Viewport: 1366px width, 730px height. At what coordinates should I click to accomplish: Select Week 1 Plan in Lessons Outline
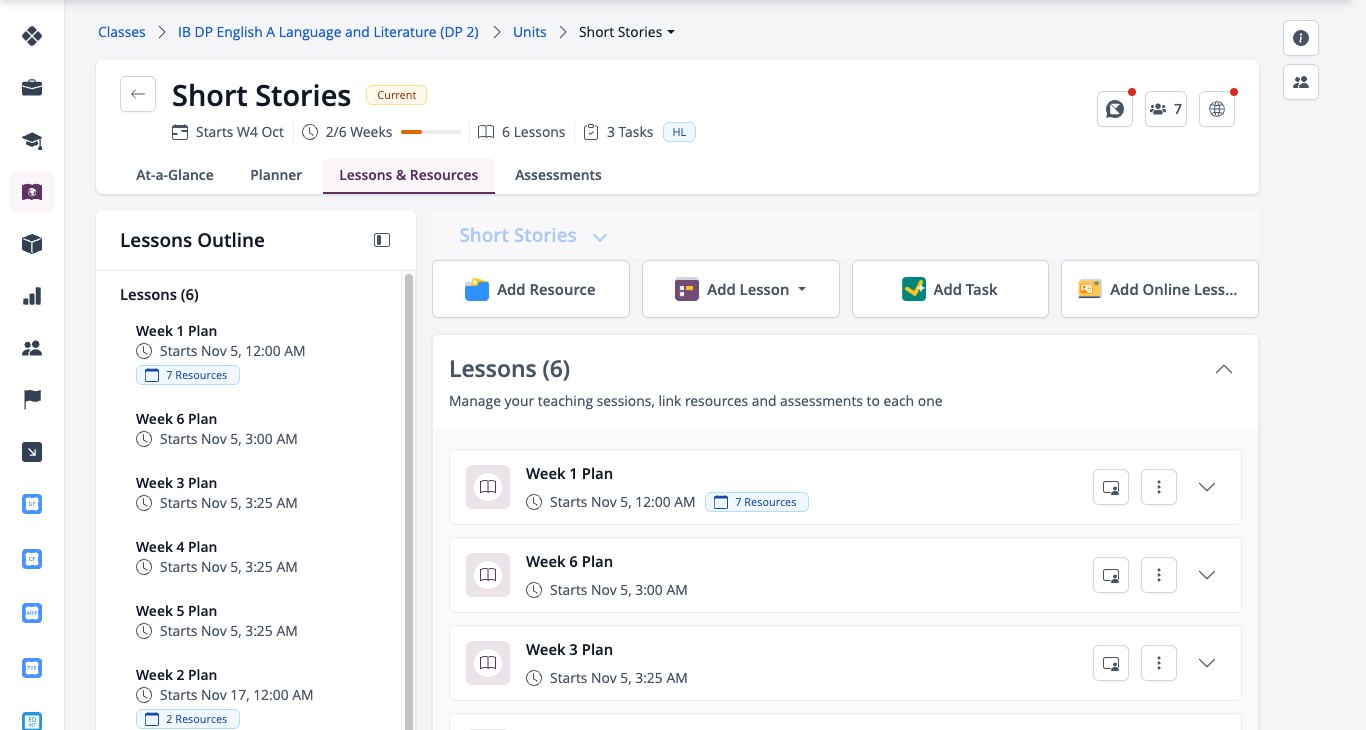pos(176,331)
